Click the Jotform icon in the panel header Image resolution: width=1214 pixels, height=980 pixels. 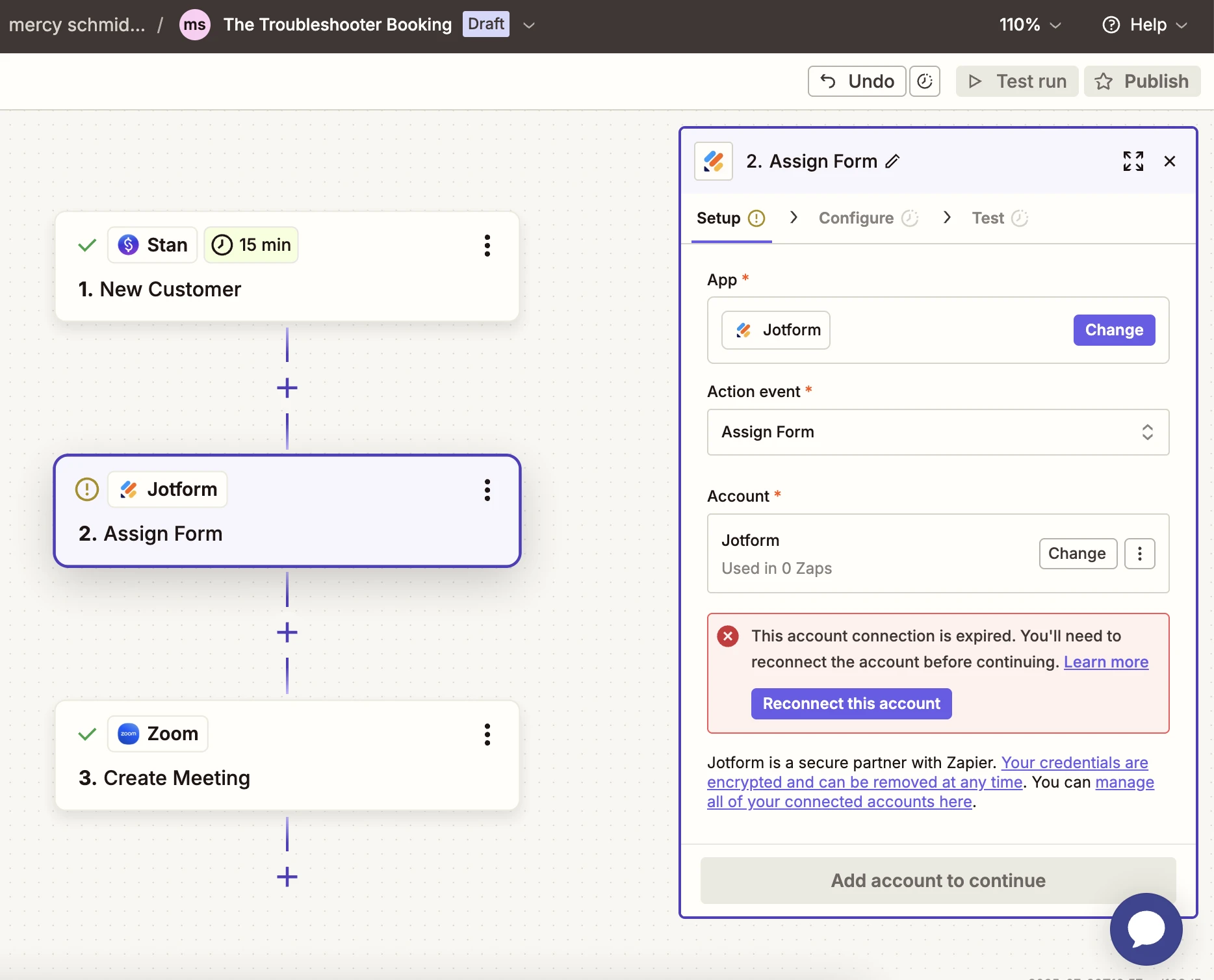pos(713,161)
